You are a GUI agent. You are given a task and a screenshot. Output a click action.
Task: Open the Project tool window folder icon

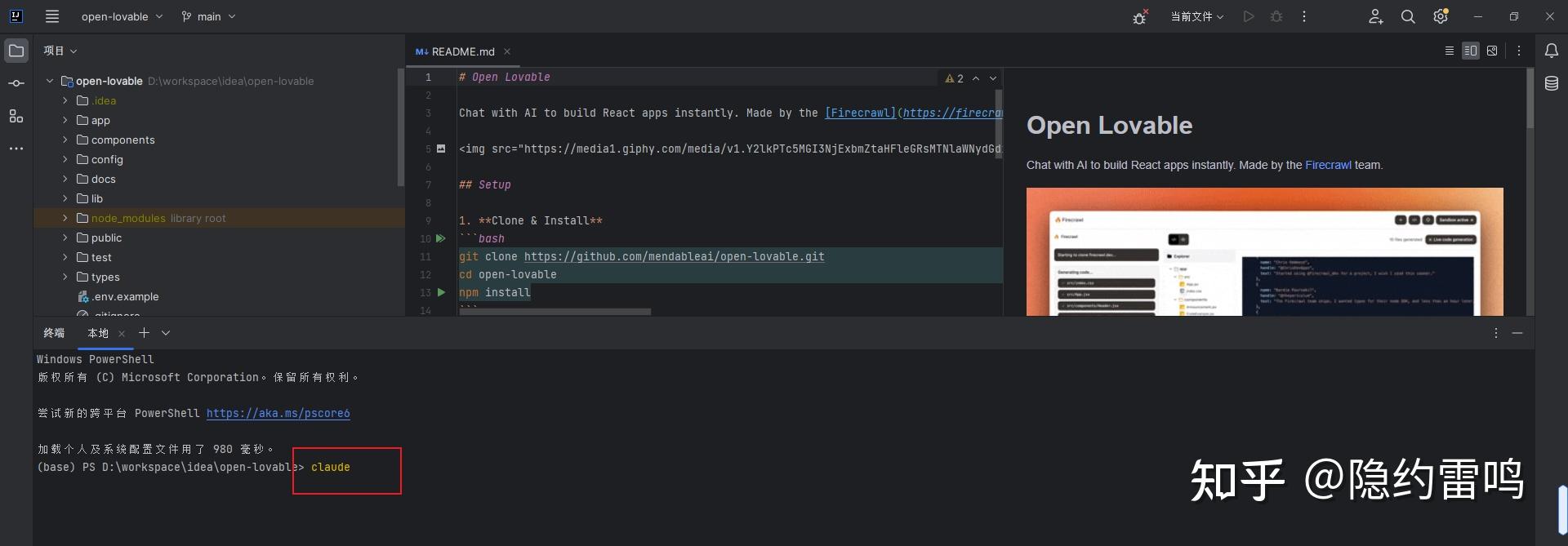(16, 51)
